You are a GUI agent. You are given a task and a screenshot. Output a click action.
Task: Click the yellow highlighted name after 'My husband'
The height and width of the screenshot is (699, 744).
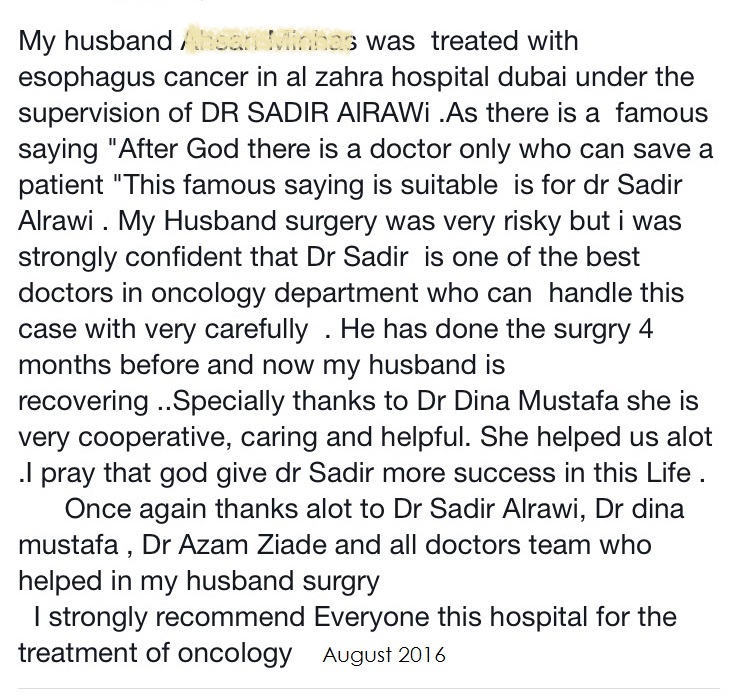[x=268, y=39]
